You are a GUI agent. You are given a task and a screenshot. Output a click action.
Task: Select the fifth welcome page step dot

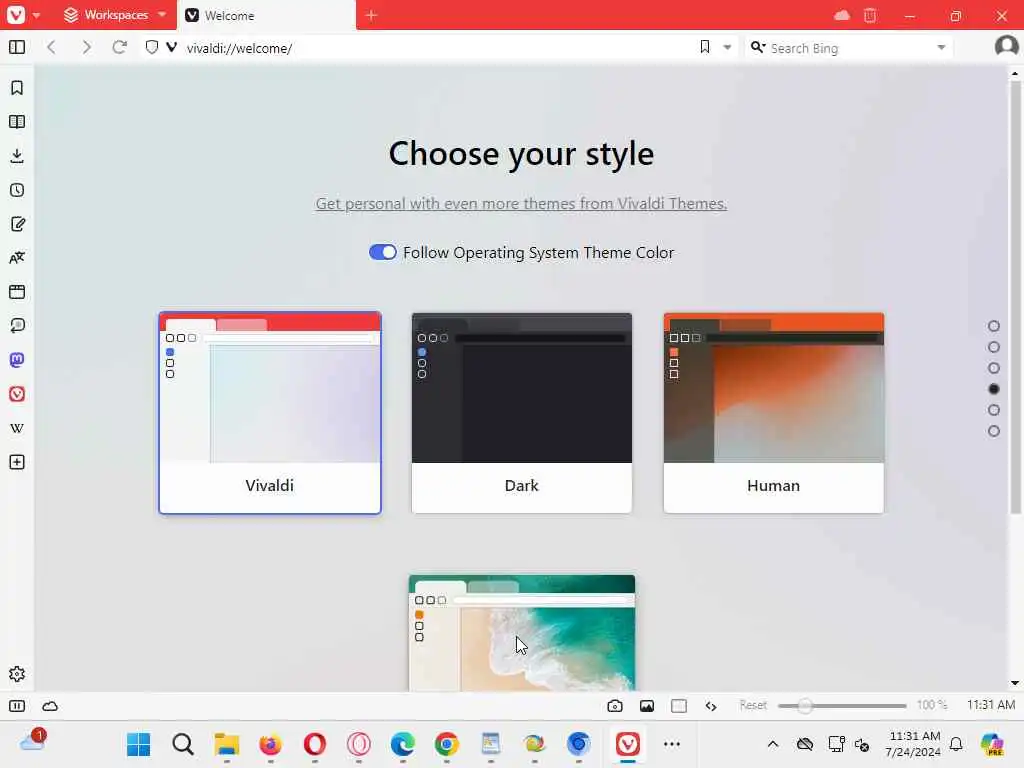(x=994, y=410)
